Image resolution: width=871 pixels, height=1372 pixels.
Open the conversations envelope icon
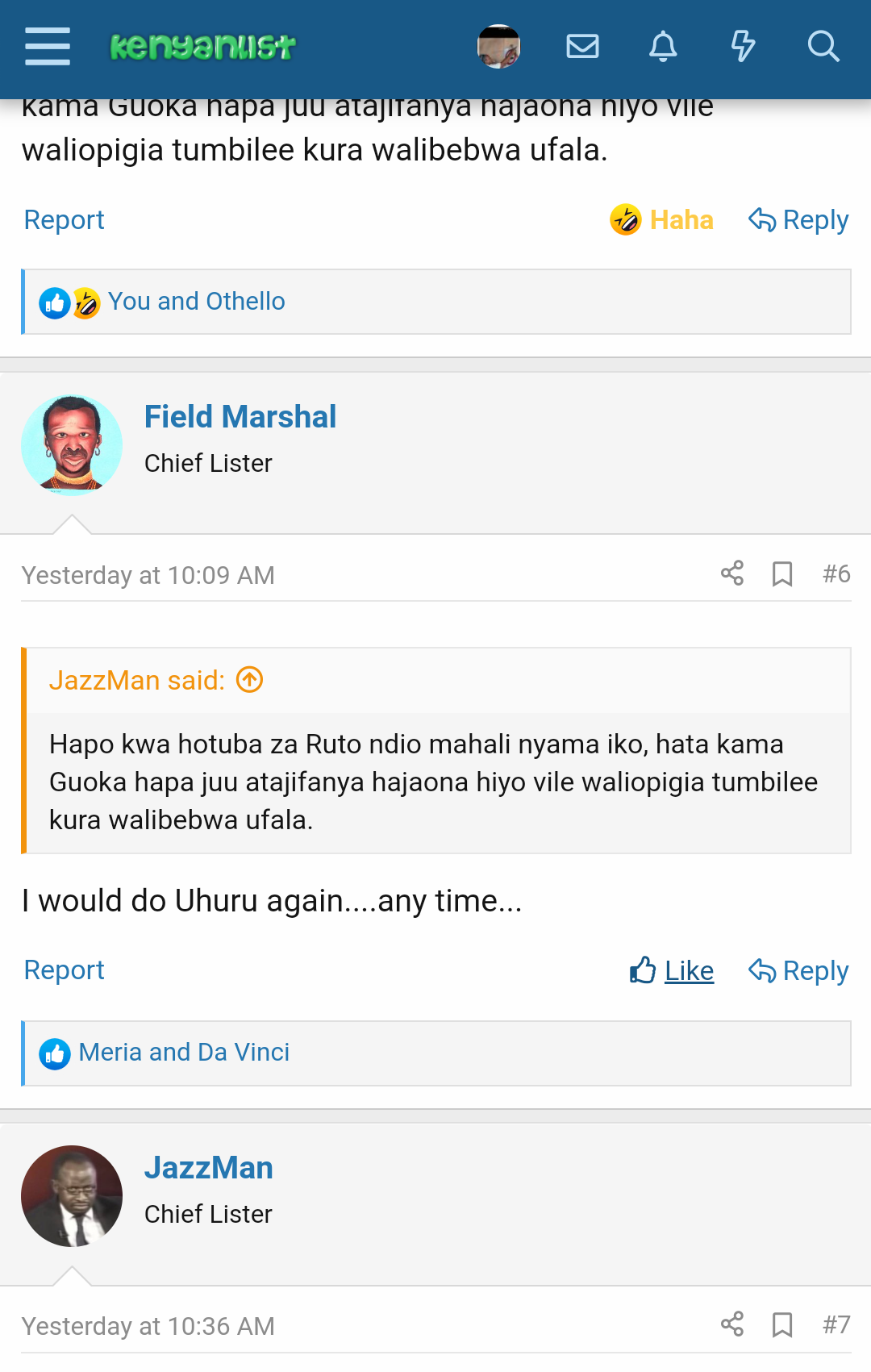click(x=582, y=47)
